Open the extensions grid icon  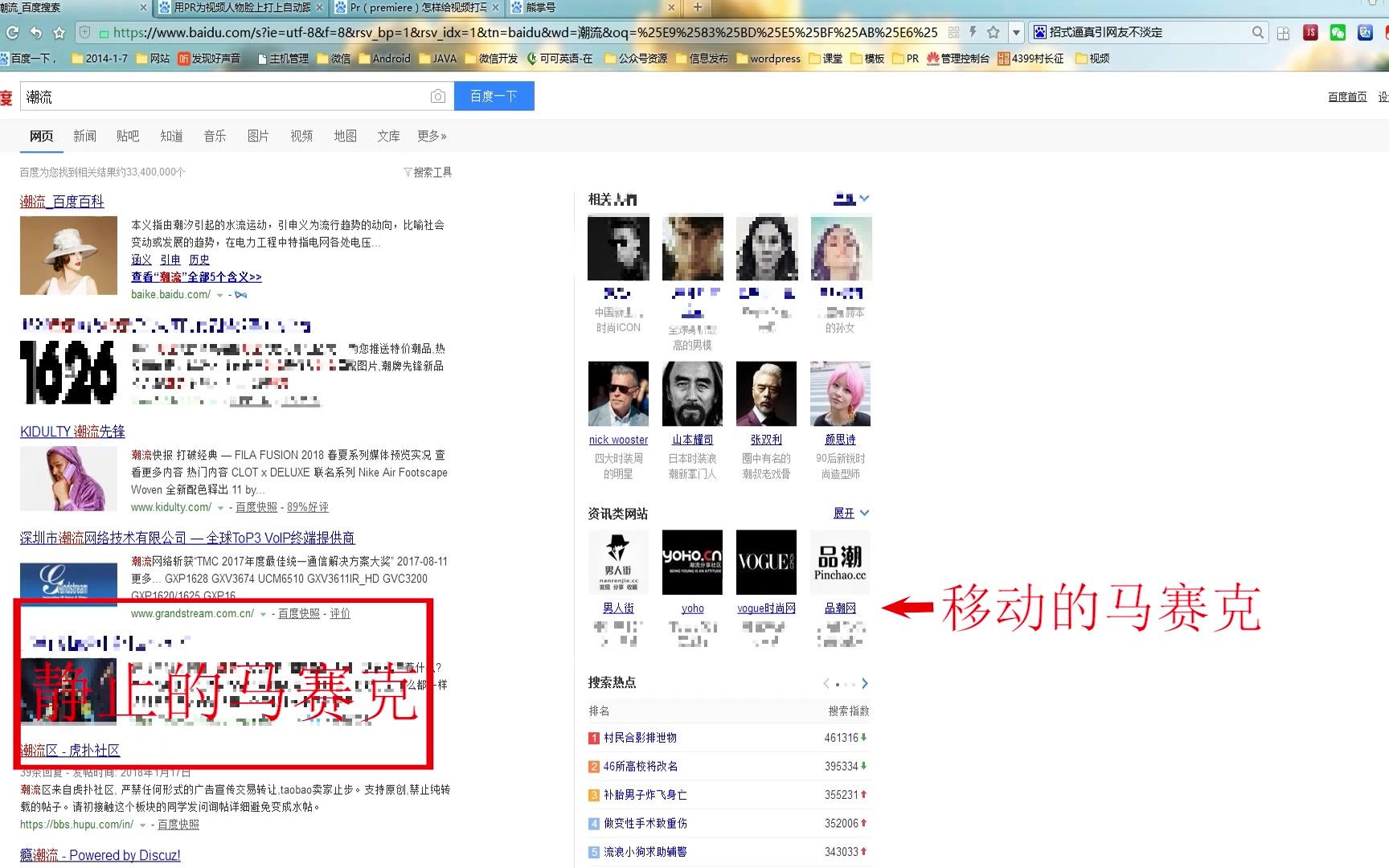[x=1284, y=33]
